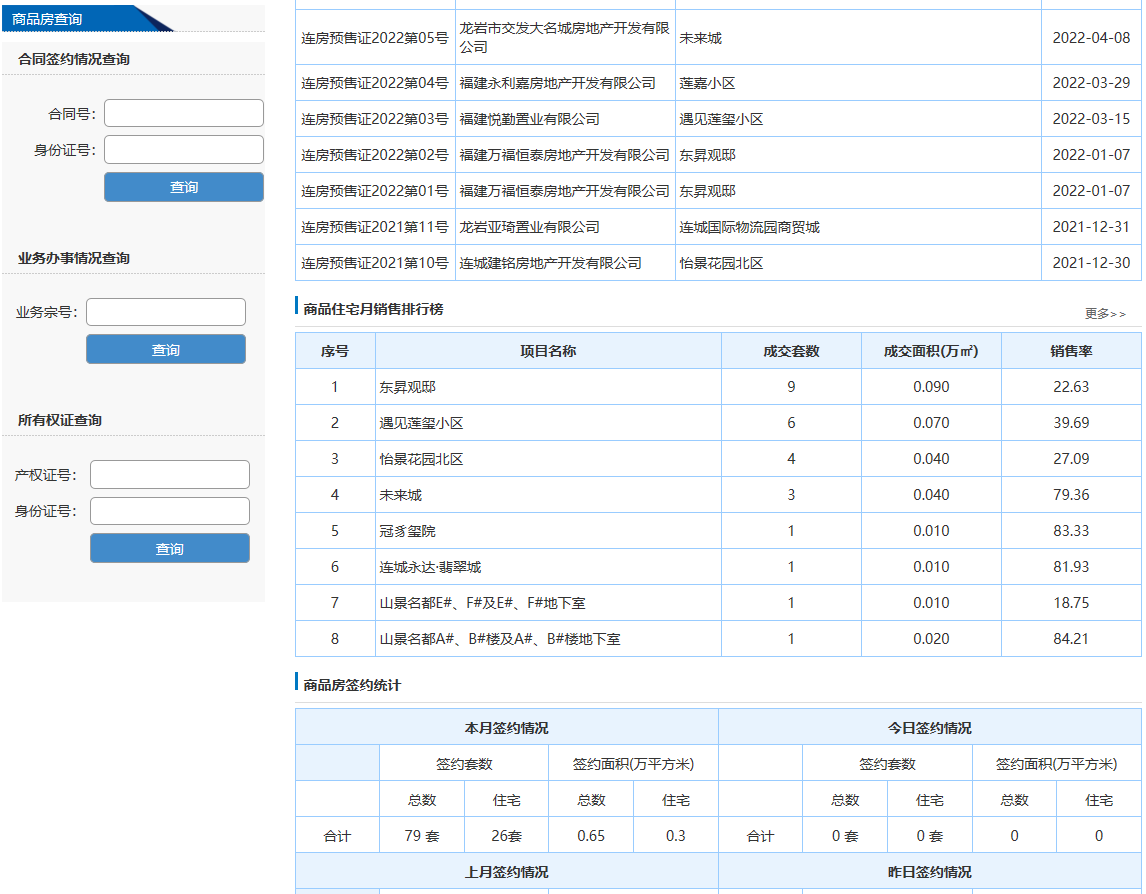Click 遇见莲玺小区 in the ranking list
The height and width of the screenshot is (894, 1146).
click(421, 423)
